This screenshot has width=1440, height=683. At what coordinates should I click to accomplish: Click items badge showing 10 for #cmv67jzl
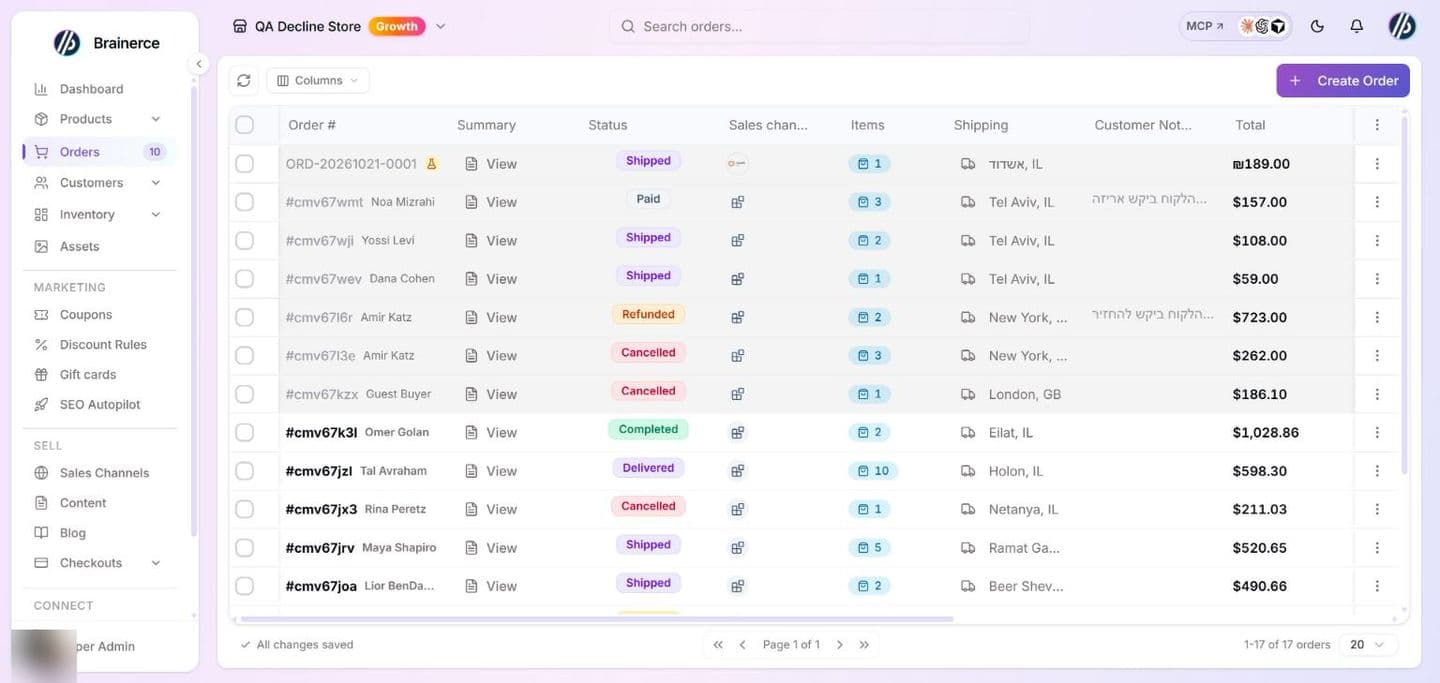(872, 471)
